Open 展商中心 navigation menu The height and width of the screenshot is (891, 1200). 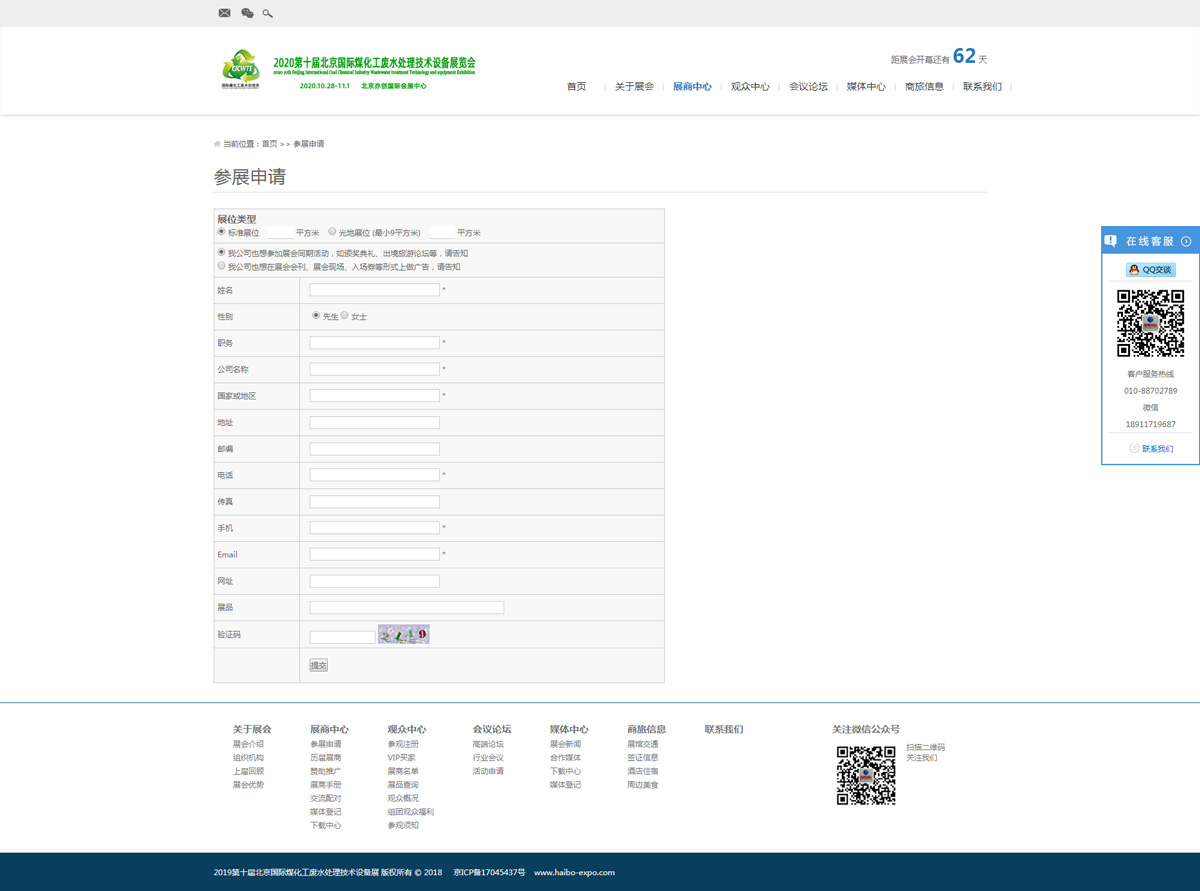point(692,87)
